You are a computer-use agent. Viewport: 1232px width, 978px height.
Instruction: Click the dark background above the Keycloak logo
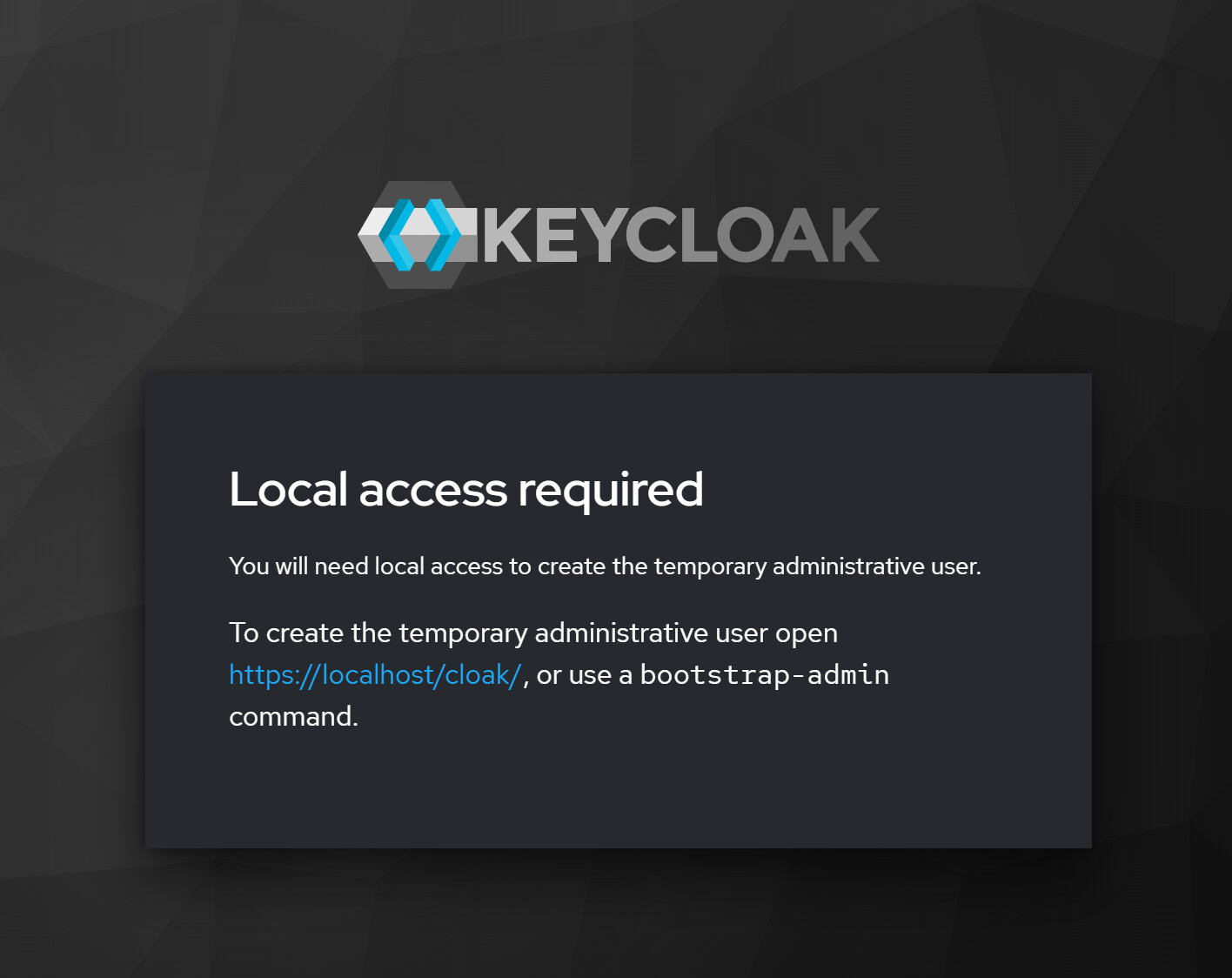tap(616, 87)
